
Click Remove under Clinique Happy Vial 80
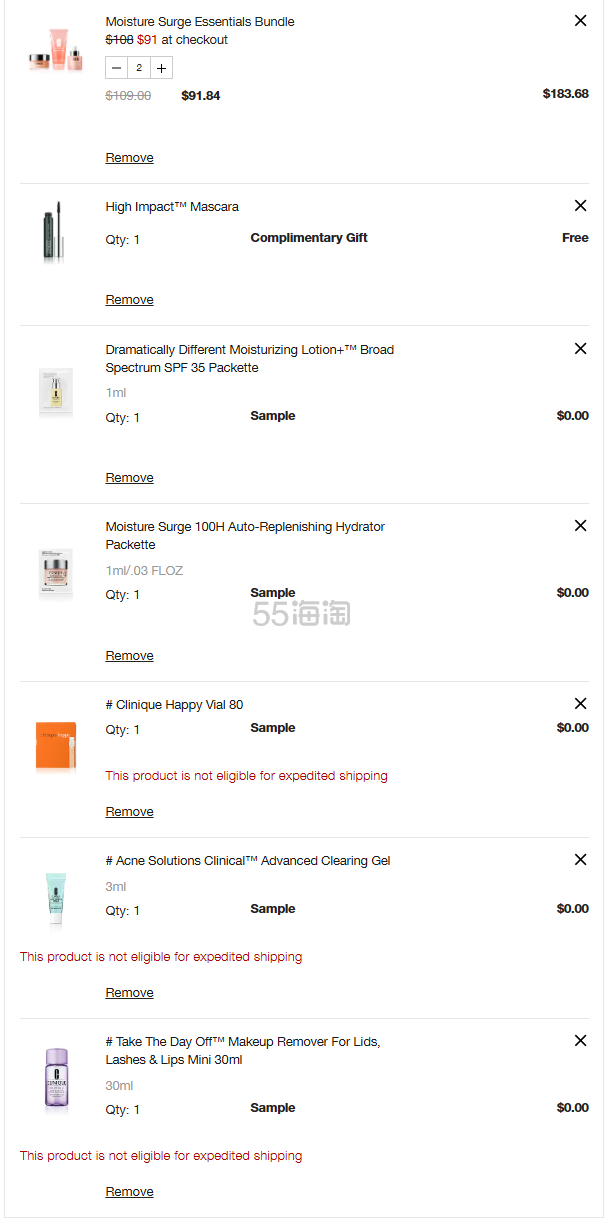130,812
